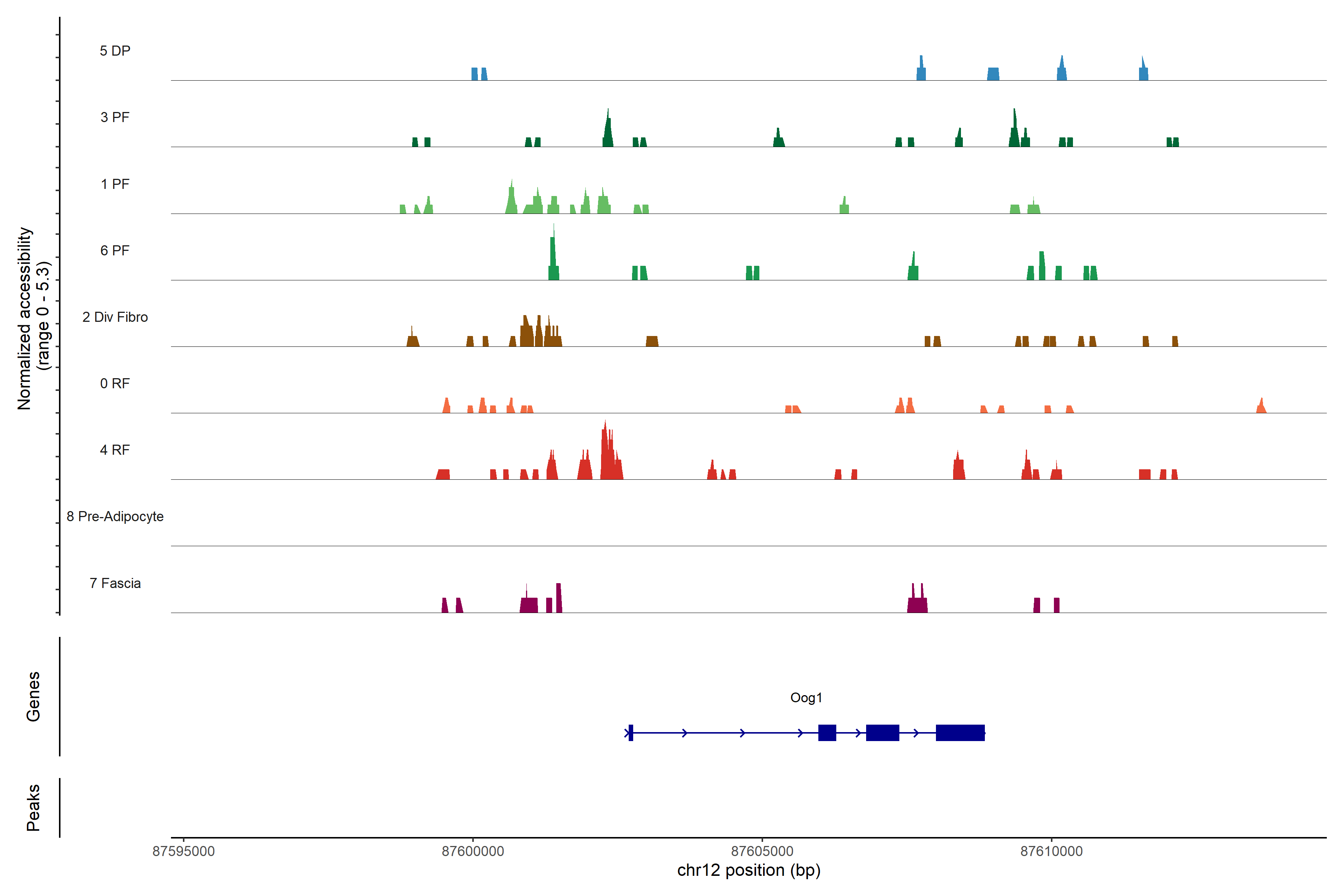Click the 87605000 axis tick label
1344x896 pixels.
coord(762,852)
